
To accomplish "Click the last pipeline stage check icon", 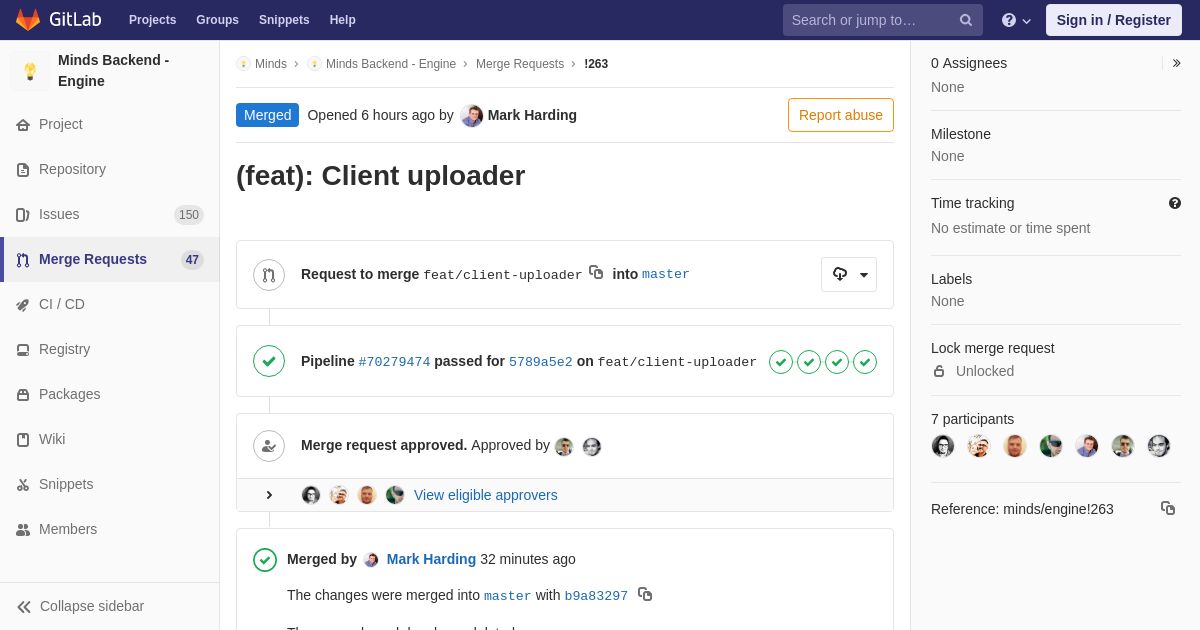I will [x=865, y=362].
